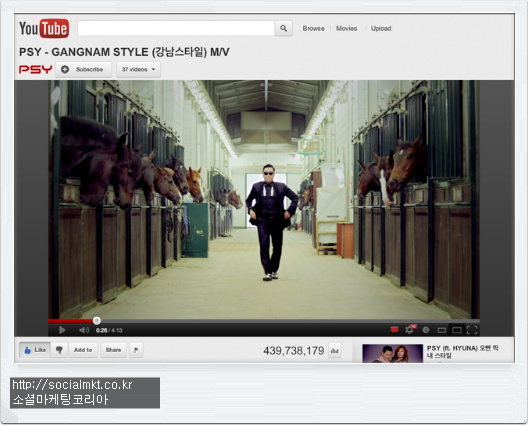This screenshot has height=425, width=528.
Task: Open PSY (ft. HYUNA) related video title
Action: pyautogui.click(x=463, y=352)
